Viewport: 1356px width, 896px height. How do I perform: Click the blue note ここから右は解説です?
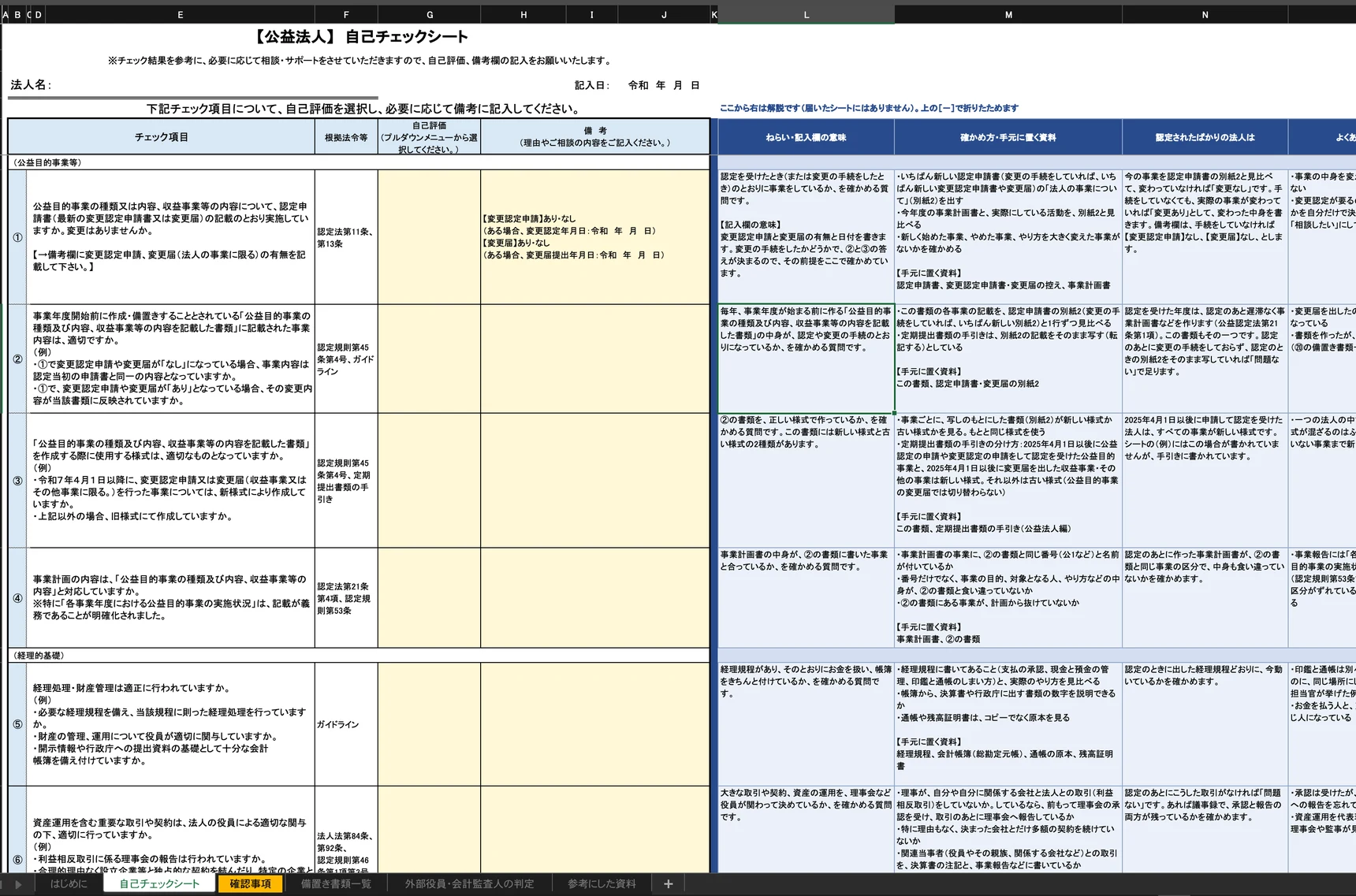coord(869,108)
